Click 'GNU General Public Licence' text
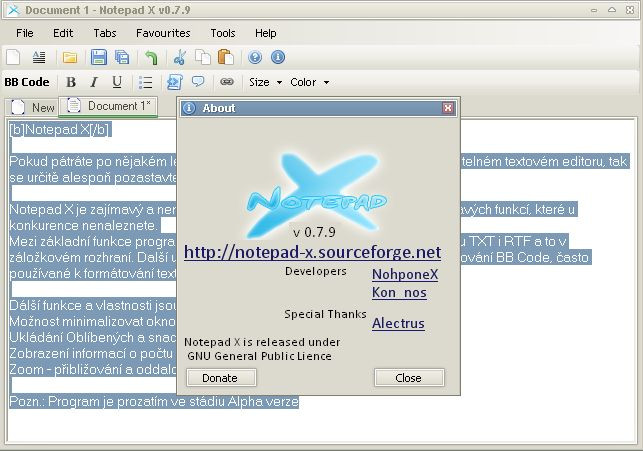Image resolution: width=643 pixels, height=451 pixels. click(x=259, y=356)
